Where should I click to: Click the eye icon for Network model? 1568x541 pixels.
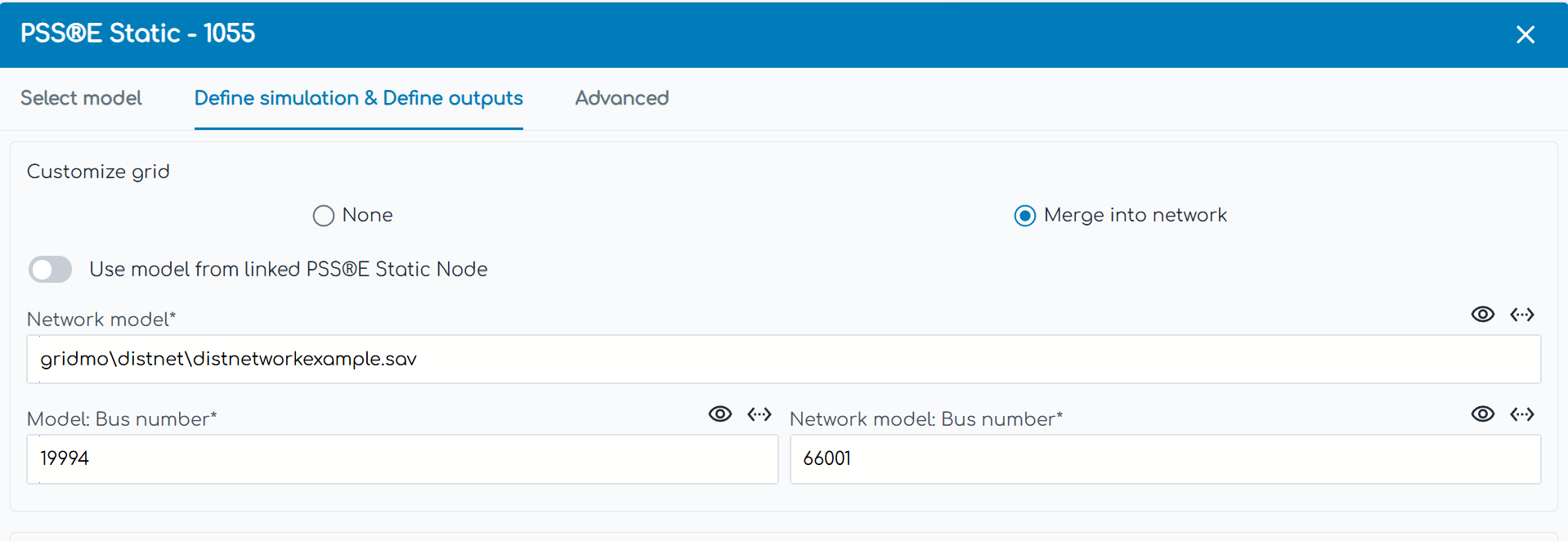[1482, 315]
